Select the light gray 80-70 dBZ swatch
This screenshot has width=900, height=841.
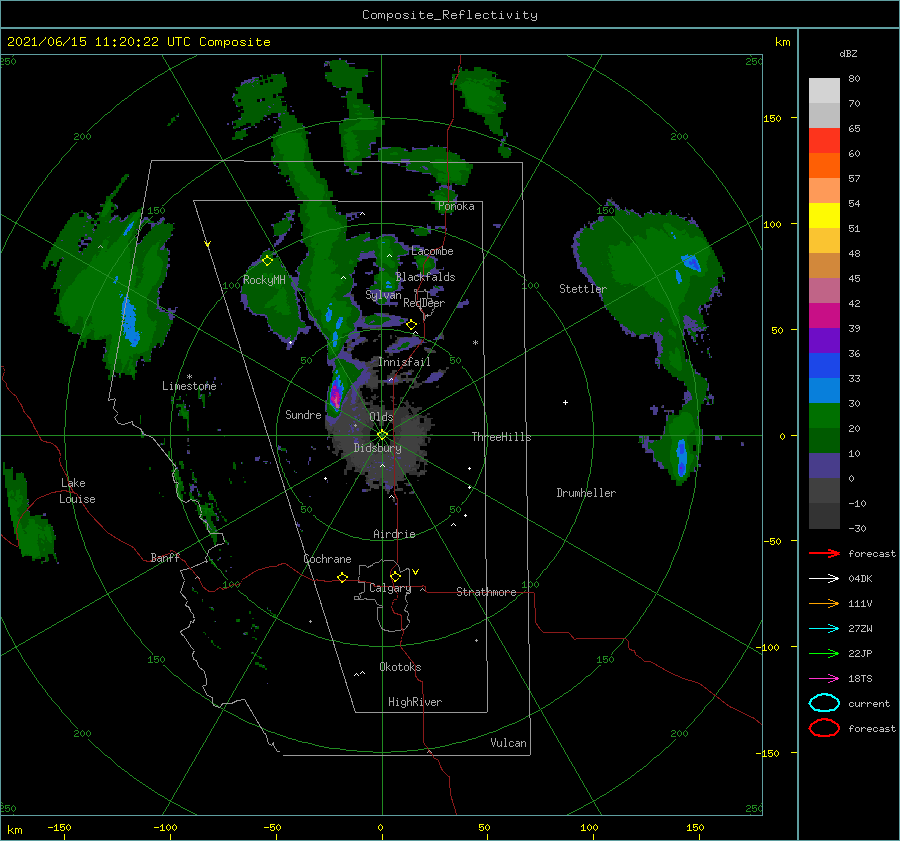[824, 91]
